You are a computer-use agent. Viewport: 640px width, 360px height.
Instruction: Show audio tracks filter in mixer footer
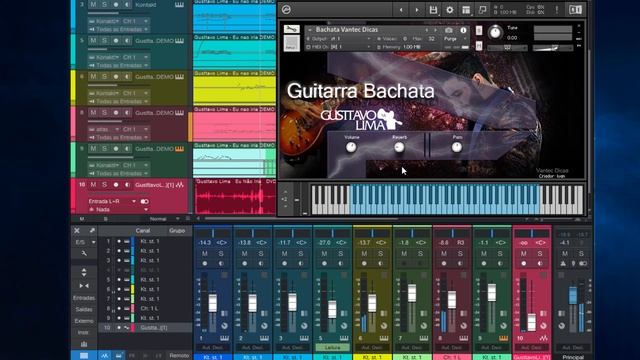(x=105, y=356)
